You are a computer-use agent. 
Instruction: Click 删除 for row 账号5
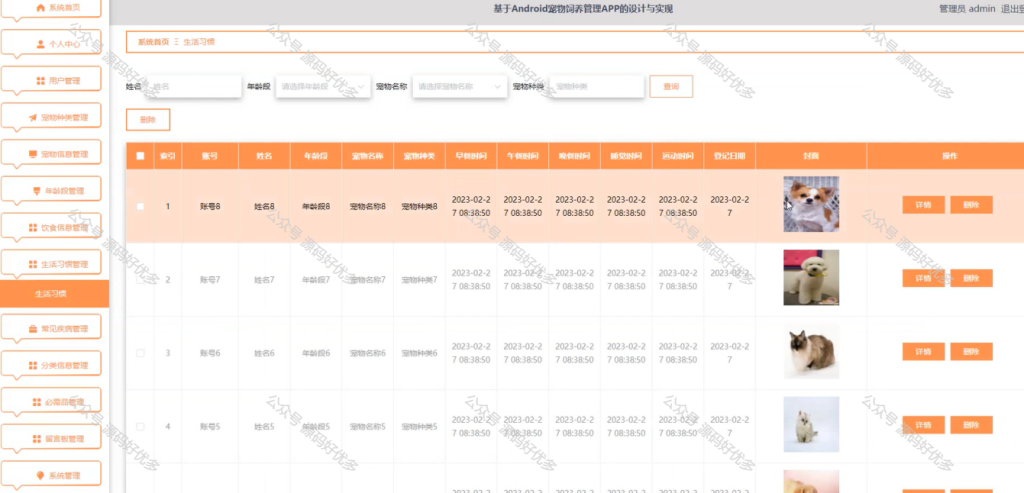[971, 425]
